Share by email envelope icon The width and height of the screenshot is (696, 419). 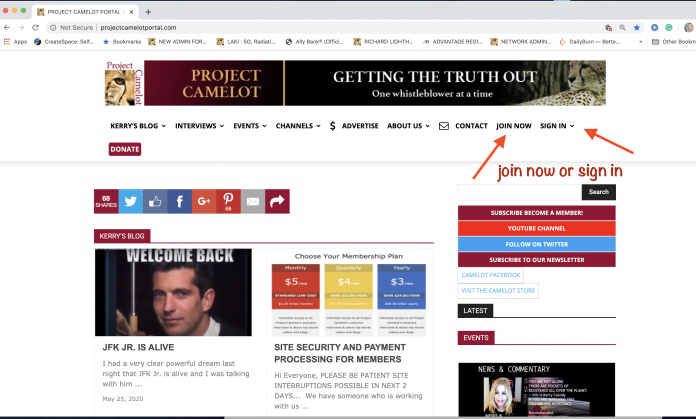click(253, 202)
